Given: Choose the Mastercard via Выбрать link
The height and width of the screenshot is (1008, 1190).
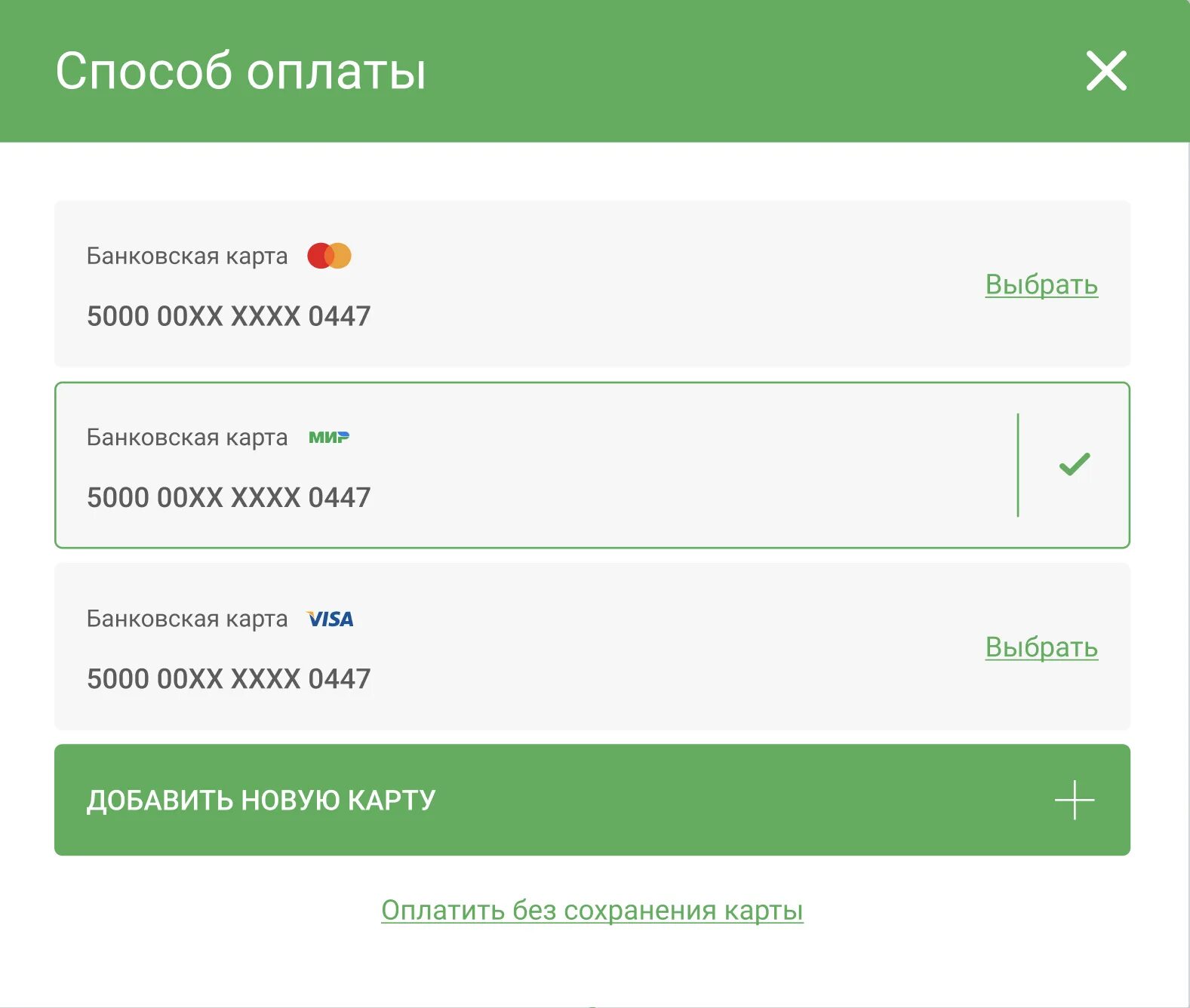Looking at the screenshot, I should [1041, 284].
